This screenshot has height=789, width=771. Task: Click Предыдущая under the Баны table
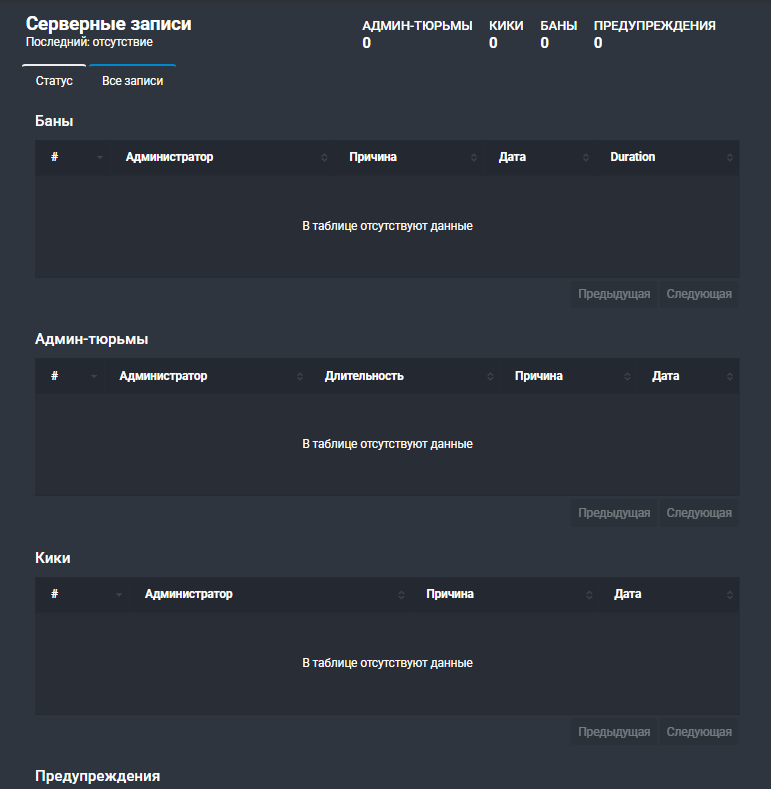pos(614,294)
